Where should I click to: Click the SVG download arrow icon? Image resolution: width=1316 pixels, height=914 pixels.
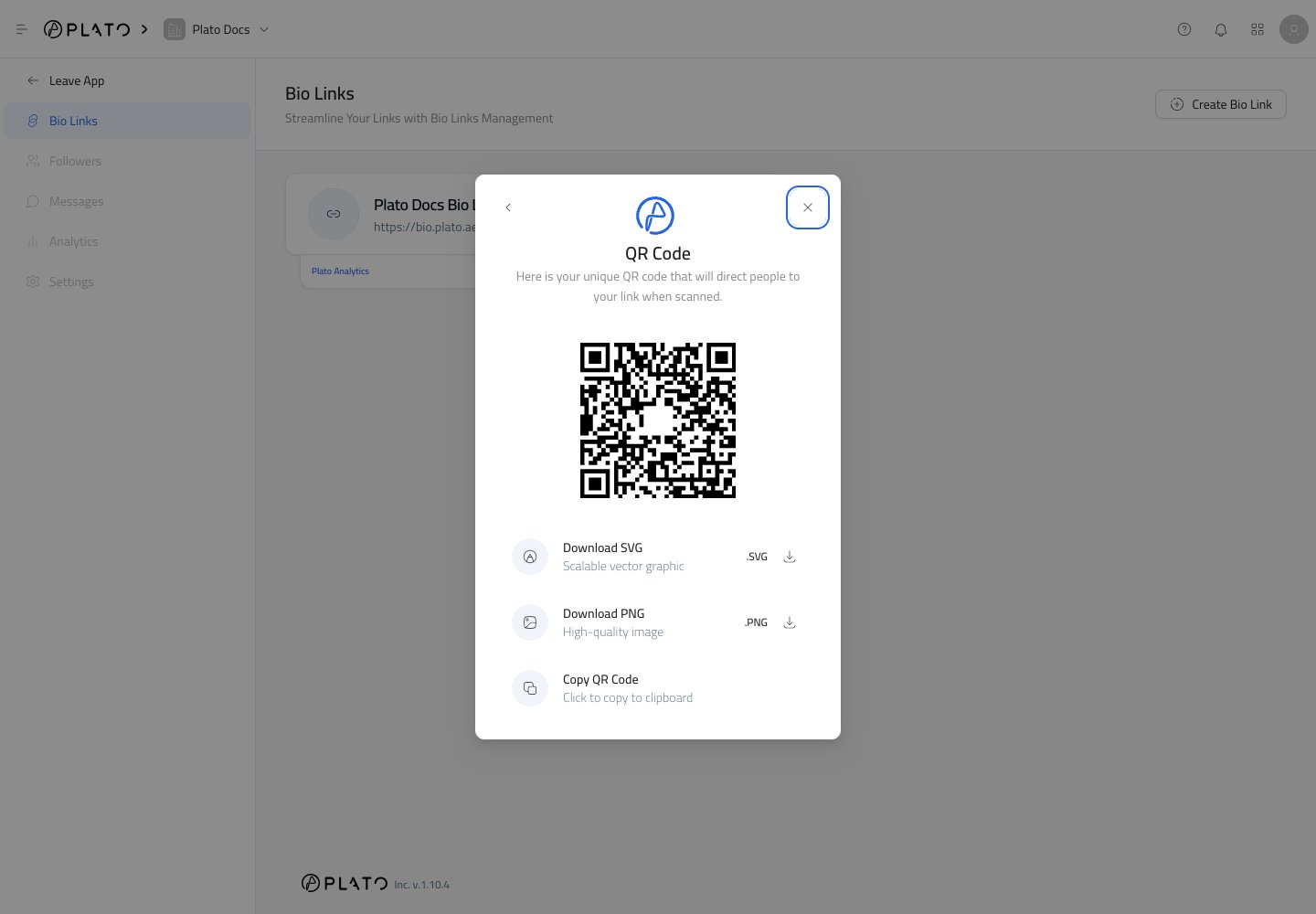790,557
